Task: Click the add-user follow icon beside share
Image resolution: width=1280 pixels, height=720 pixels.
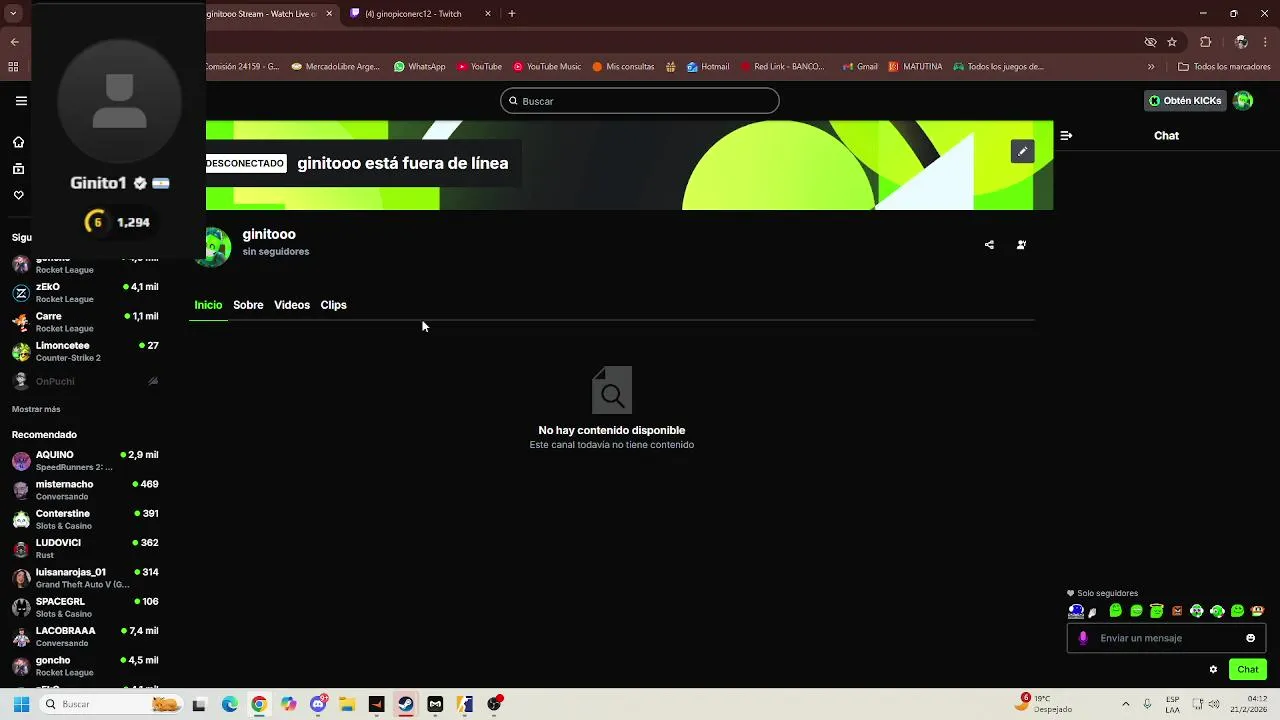Action: point(1021,245)
